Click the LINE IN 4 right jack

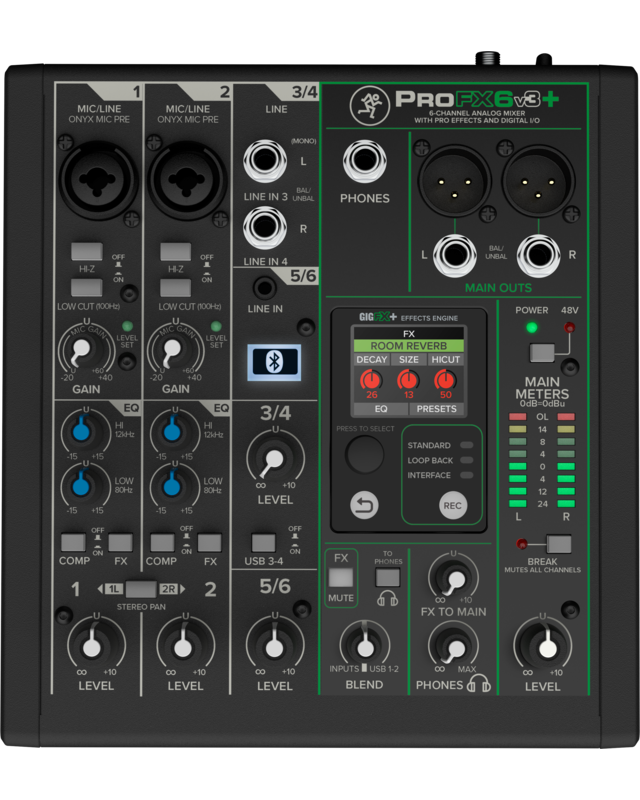[265, 228]
